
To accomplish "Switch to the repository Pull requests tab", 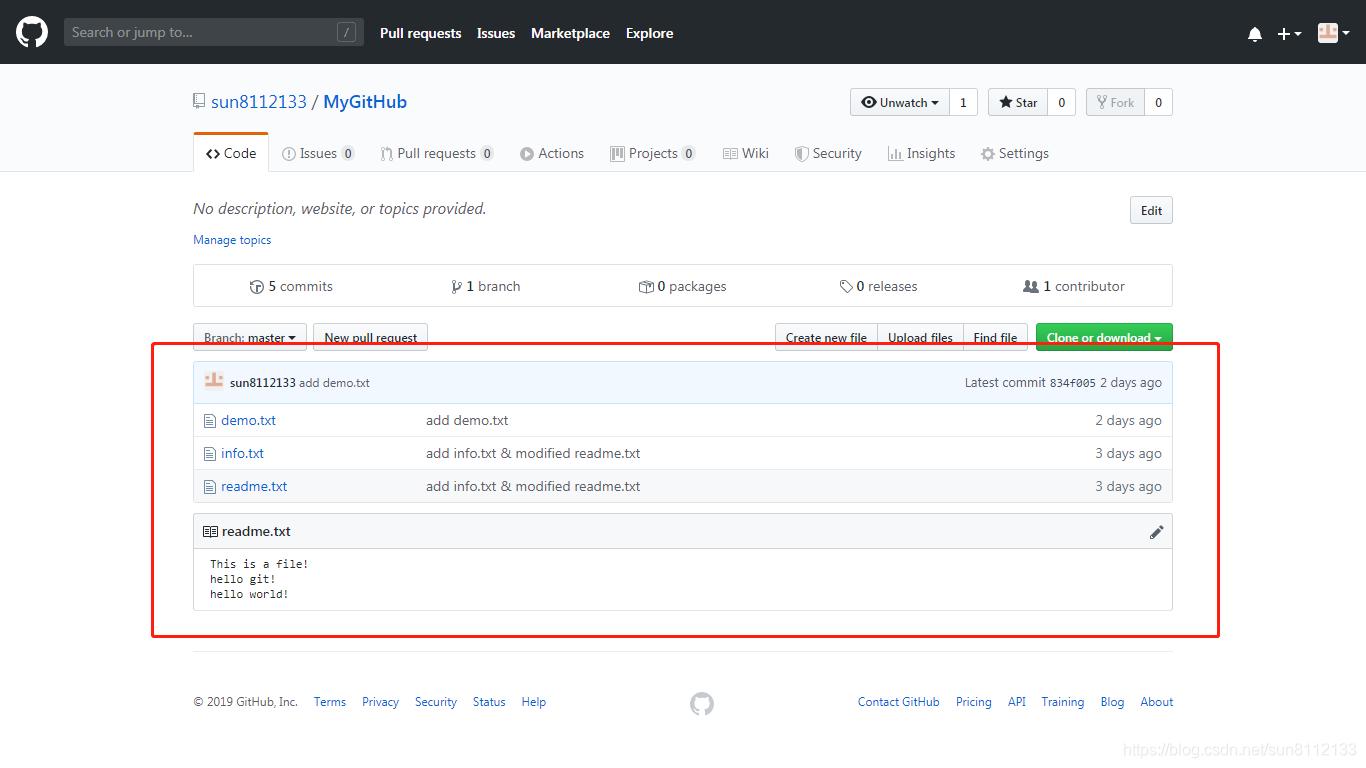I will coord(437,153).
